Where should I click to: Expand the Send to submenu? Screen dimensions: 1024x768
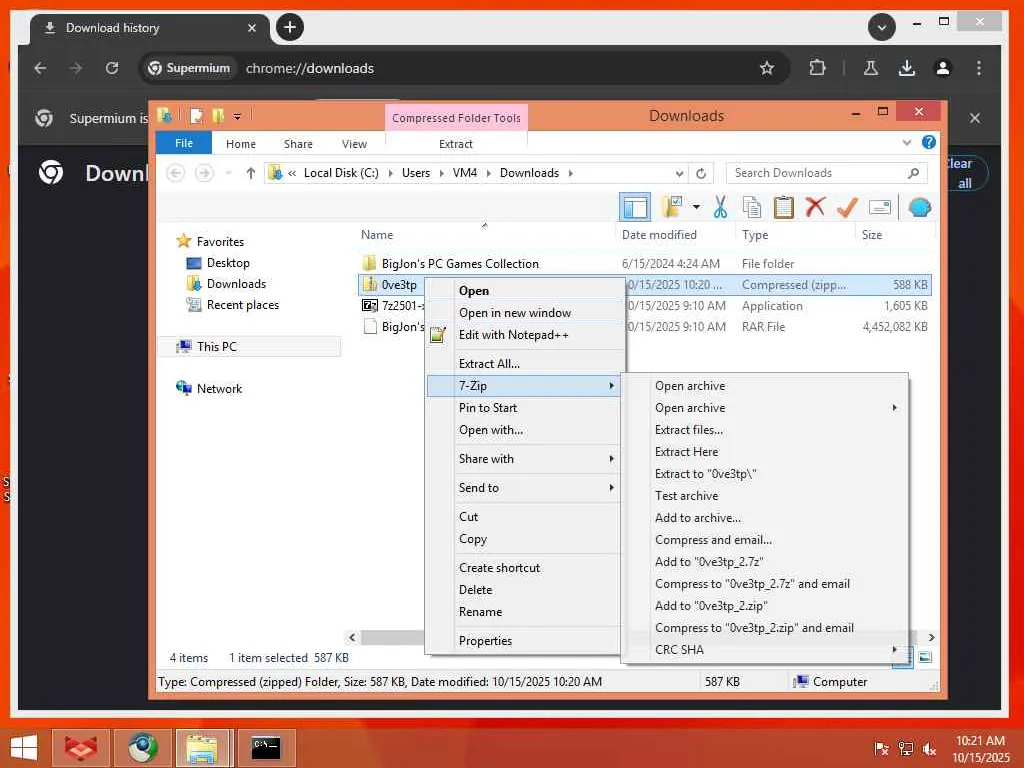tap(523, 488)
